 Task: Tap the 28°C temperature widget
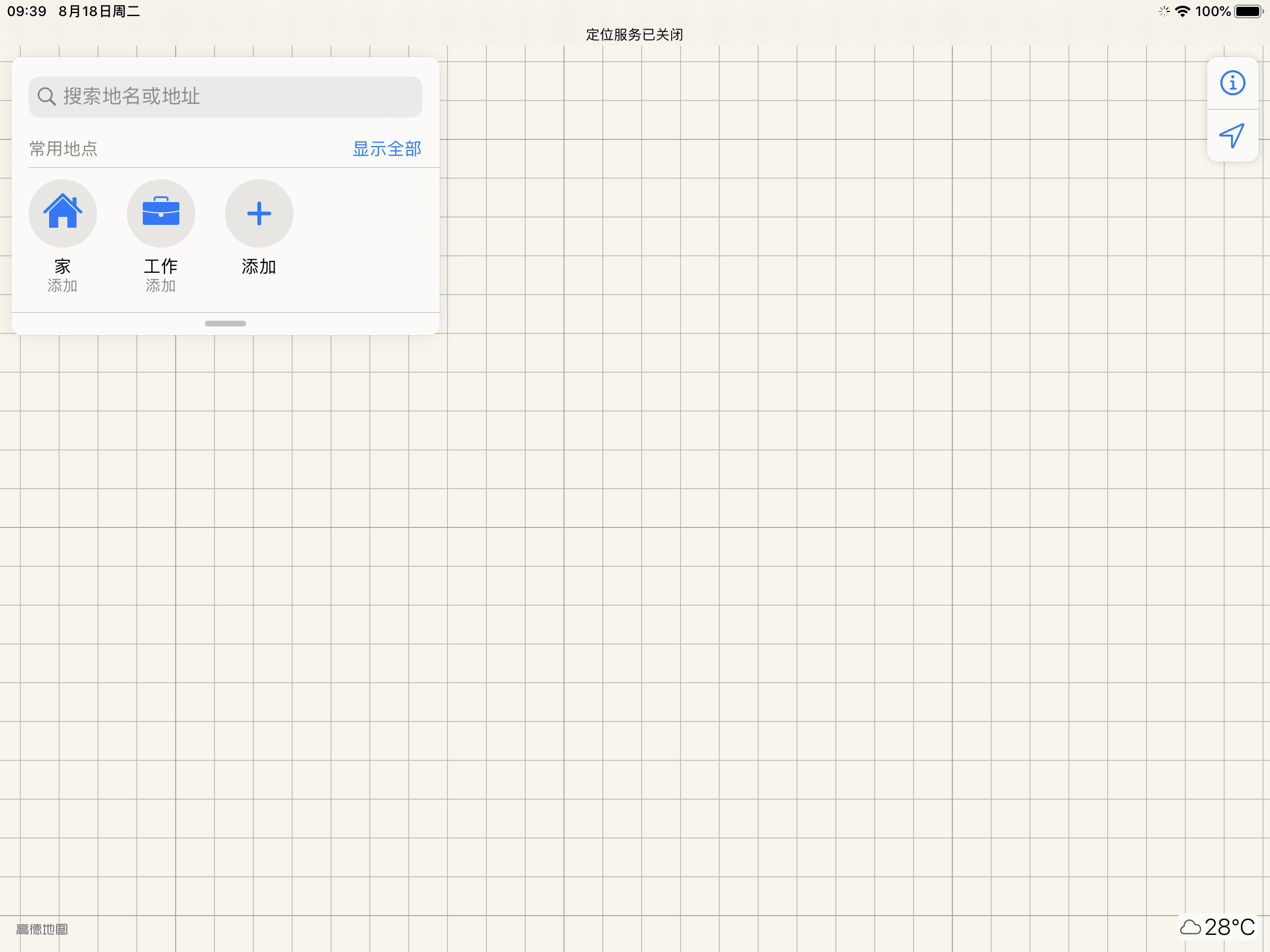1229,927
